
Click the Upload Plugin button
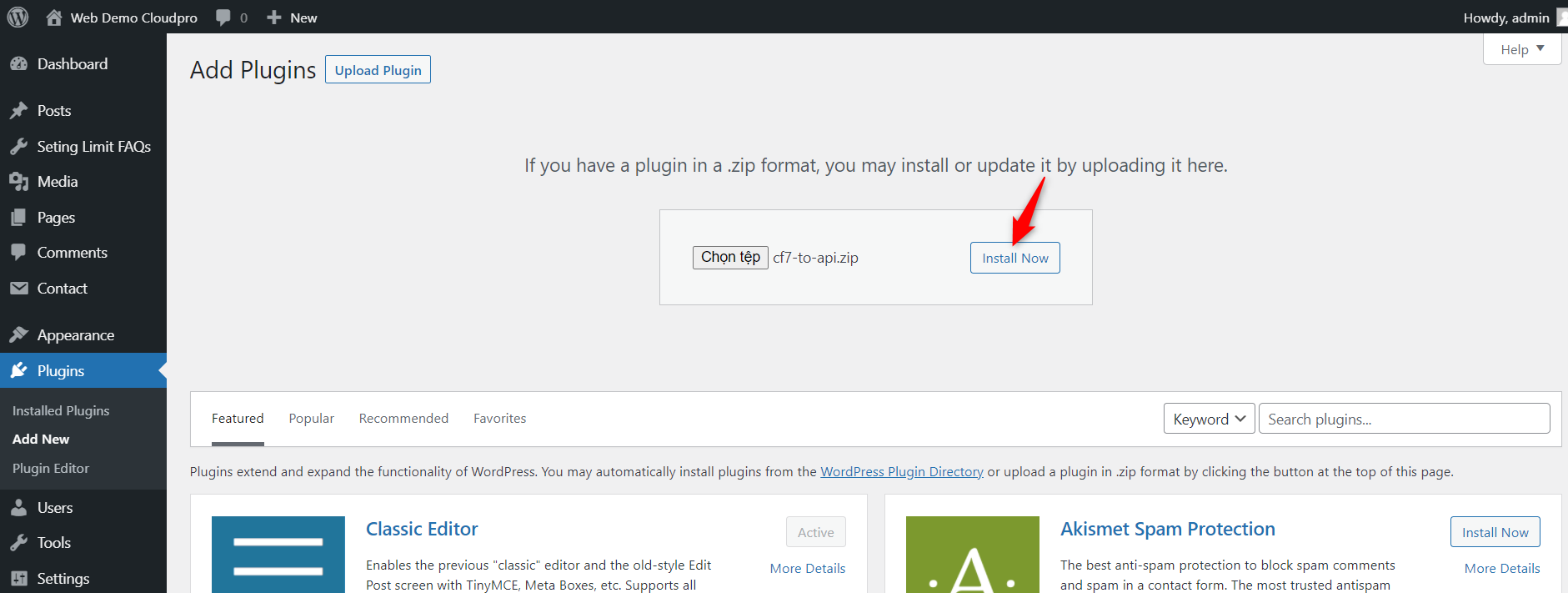[x=378, y=70]
